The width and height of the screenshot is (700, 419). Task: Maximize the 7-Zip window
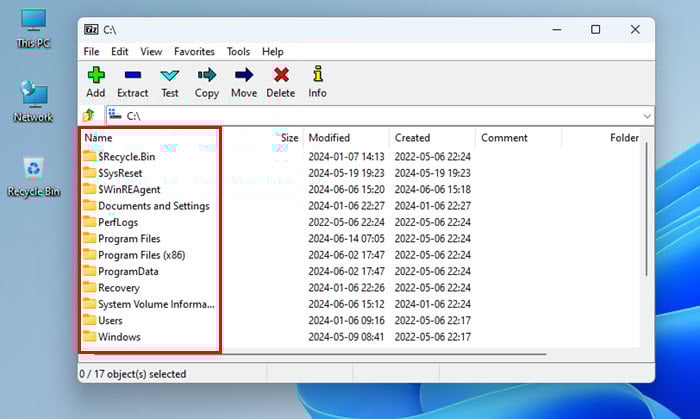[596, 29]
